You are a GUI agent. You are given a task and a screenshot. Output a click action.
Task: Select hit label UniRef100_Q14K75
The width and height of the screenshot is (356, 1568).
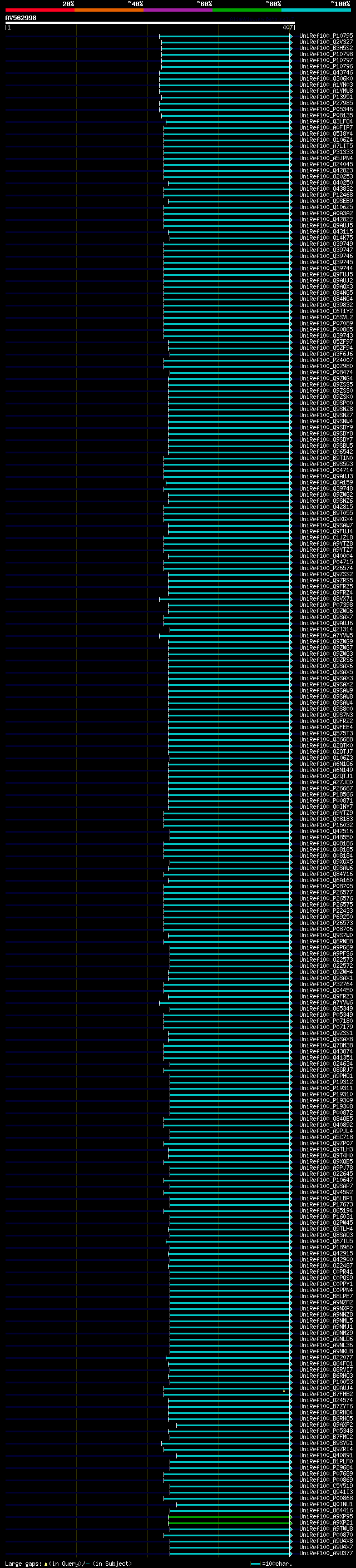click(326, 238)
